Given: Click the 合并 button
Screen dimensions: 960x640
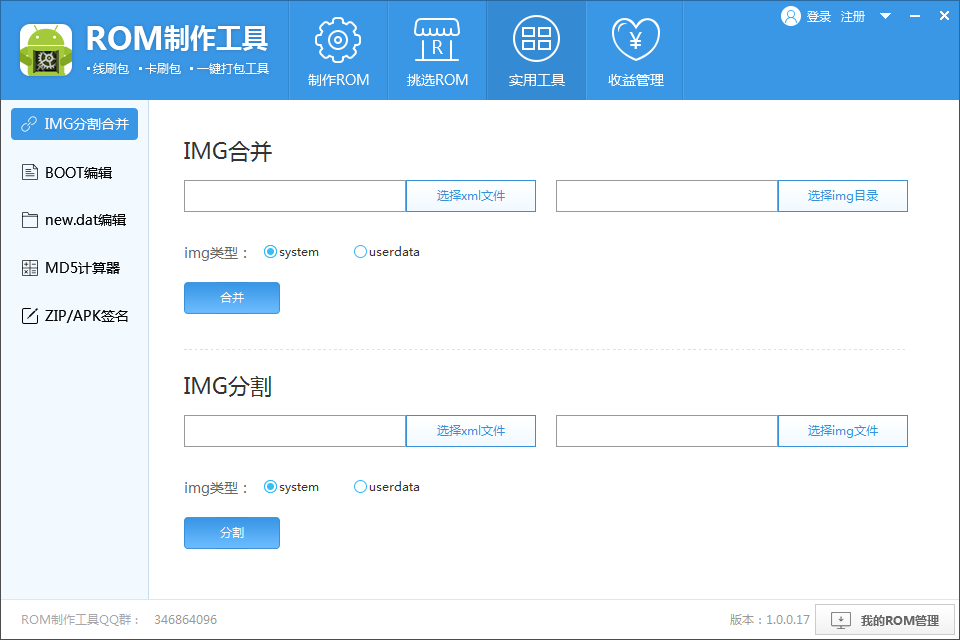Looking at the screenshot, I should (232, 298).
